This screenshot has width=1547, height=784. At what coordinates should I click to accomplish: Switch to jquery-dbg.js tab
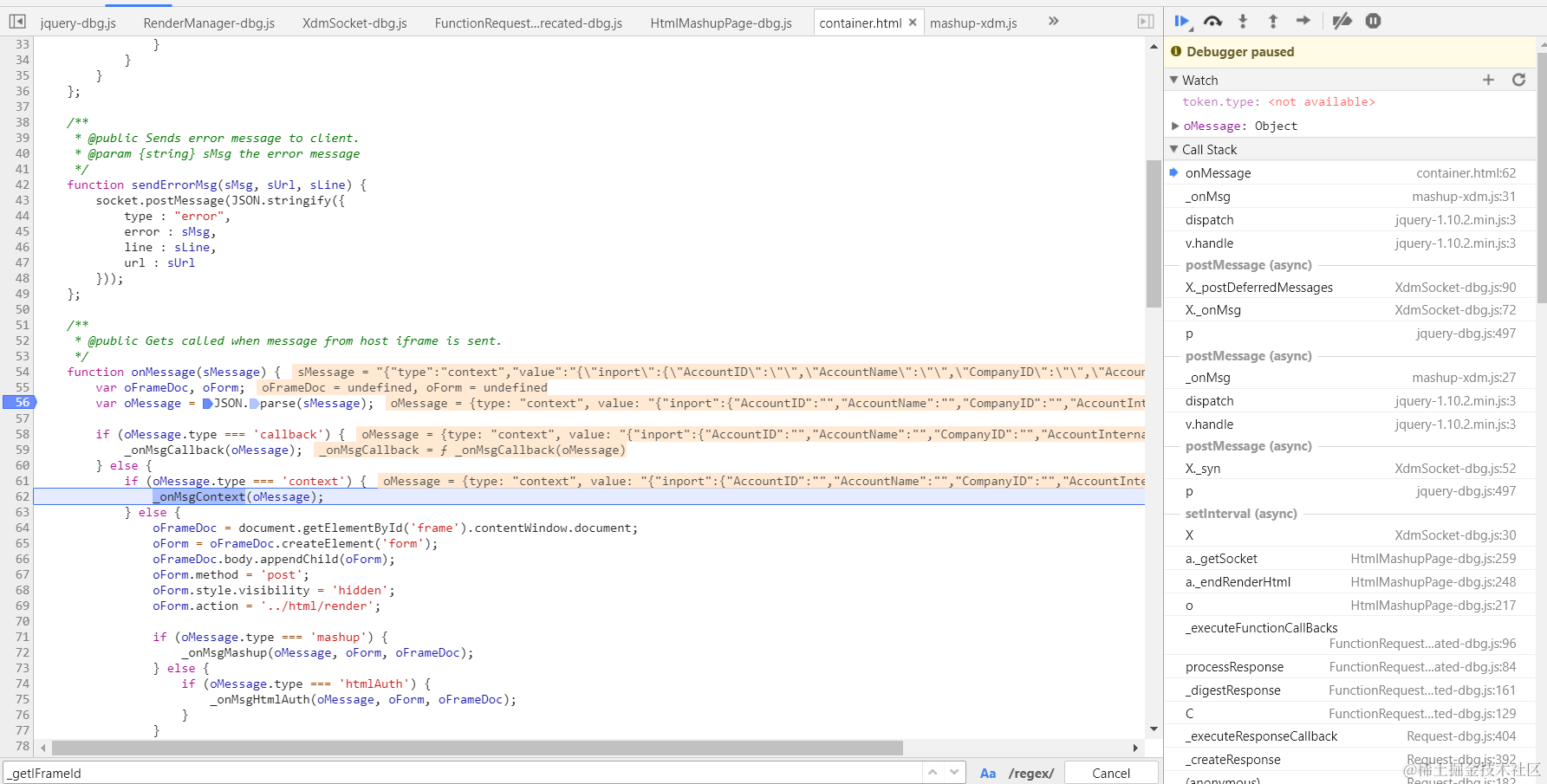78,23
